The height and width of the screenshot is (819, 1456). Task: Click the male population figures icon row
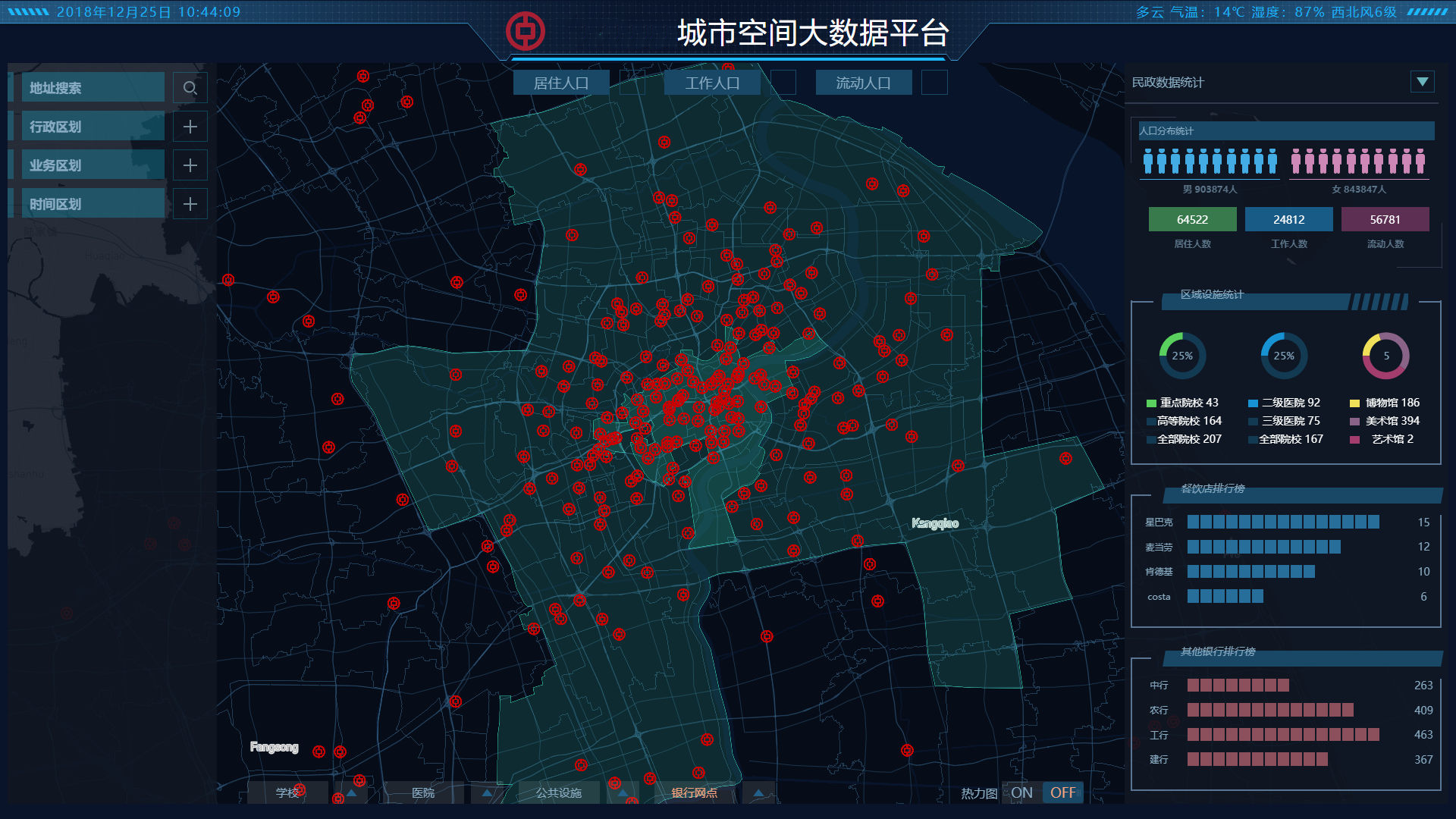[x=1210, y=162]
